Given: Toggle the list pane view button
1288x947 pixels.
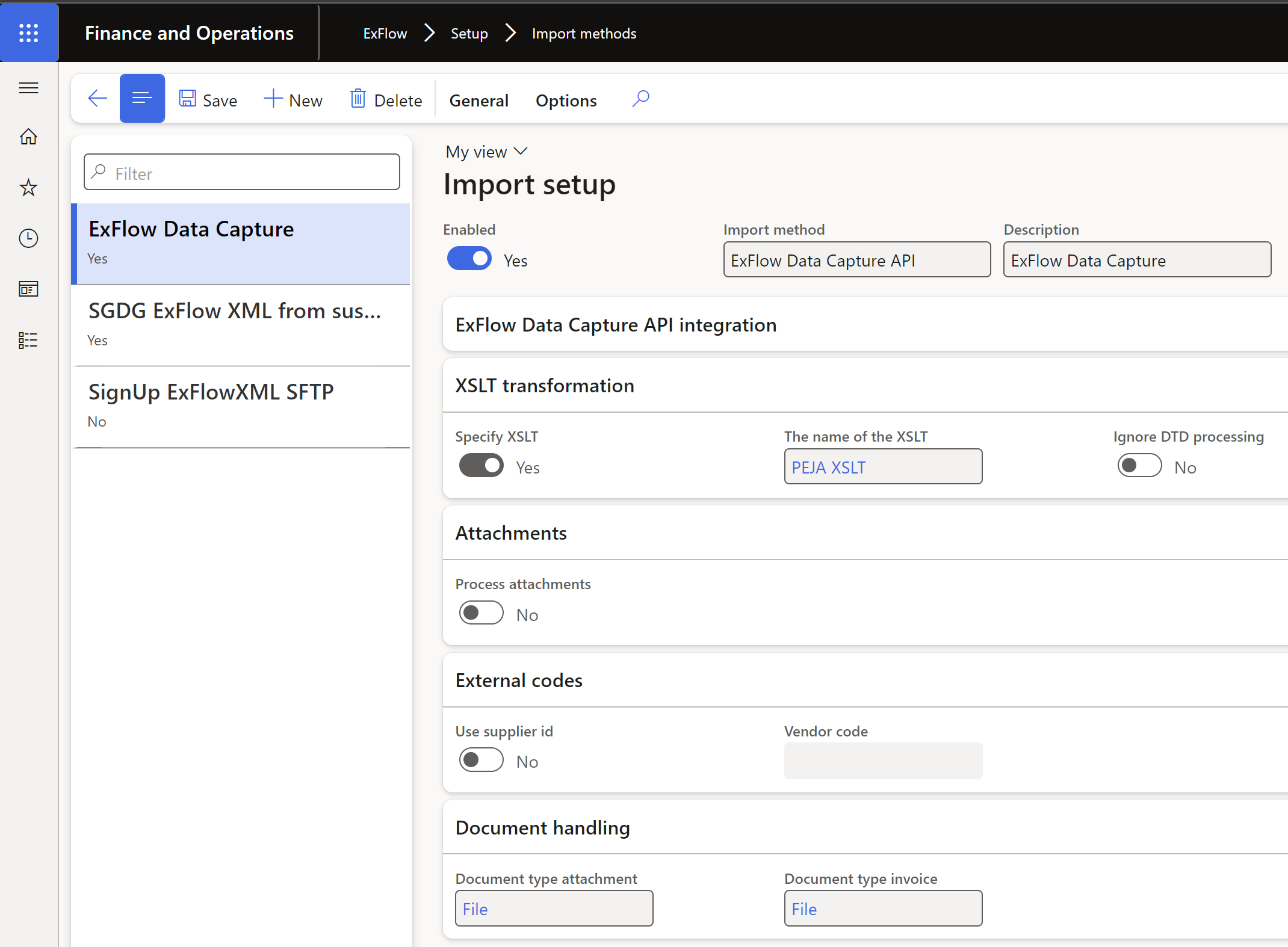Looking at the screenshot, I should [x=142, y=99].
